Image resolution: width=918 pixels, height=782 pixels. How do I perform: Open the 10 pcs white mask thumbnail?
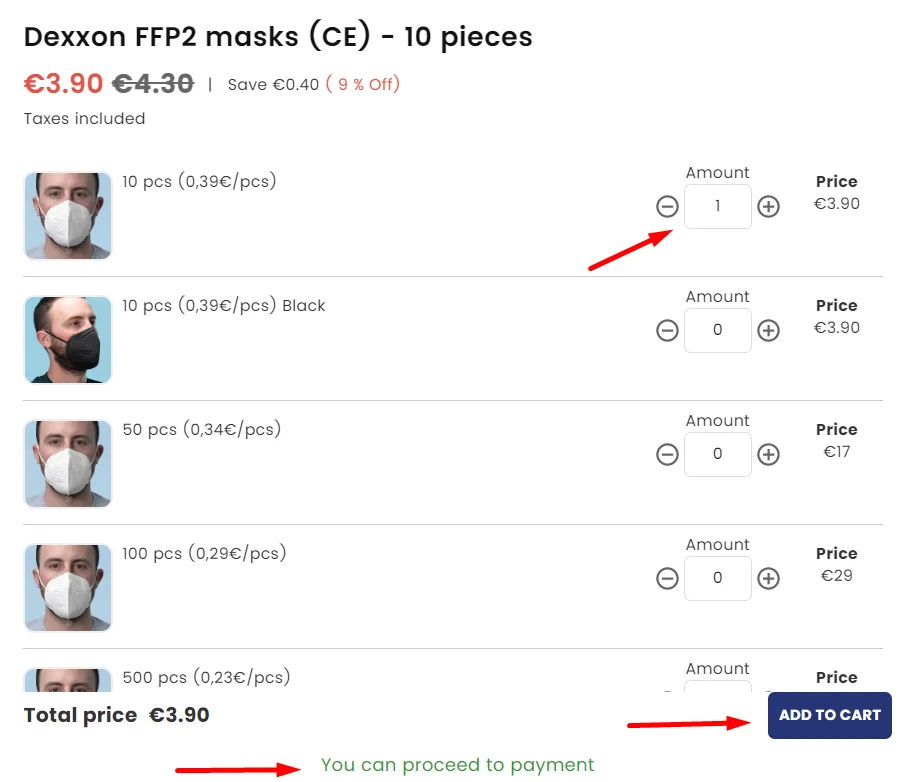pyautogui.click(x=68, y=215)
